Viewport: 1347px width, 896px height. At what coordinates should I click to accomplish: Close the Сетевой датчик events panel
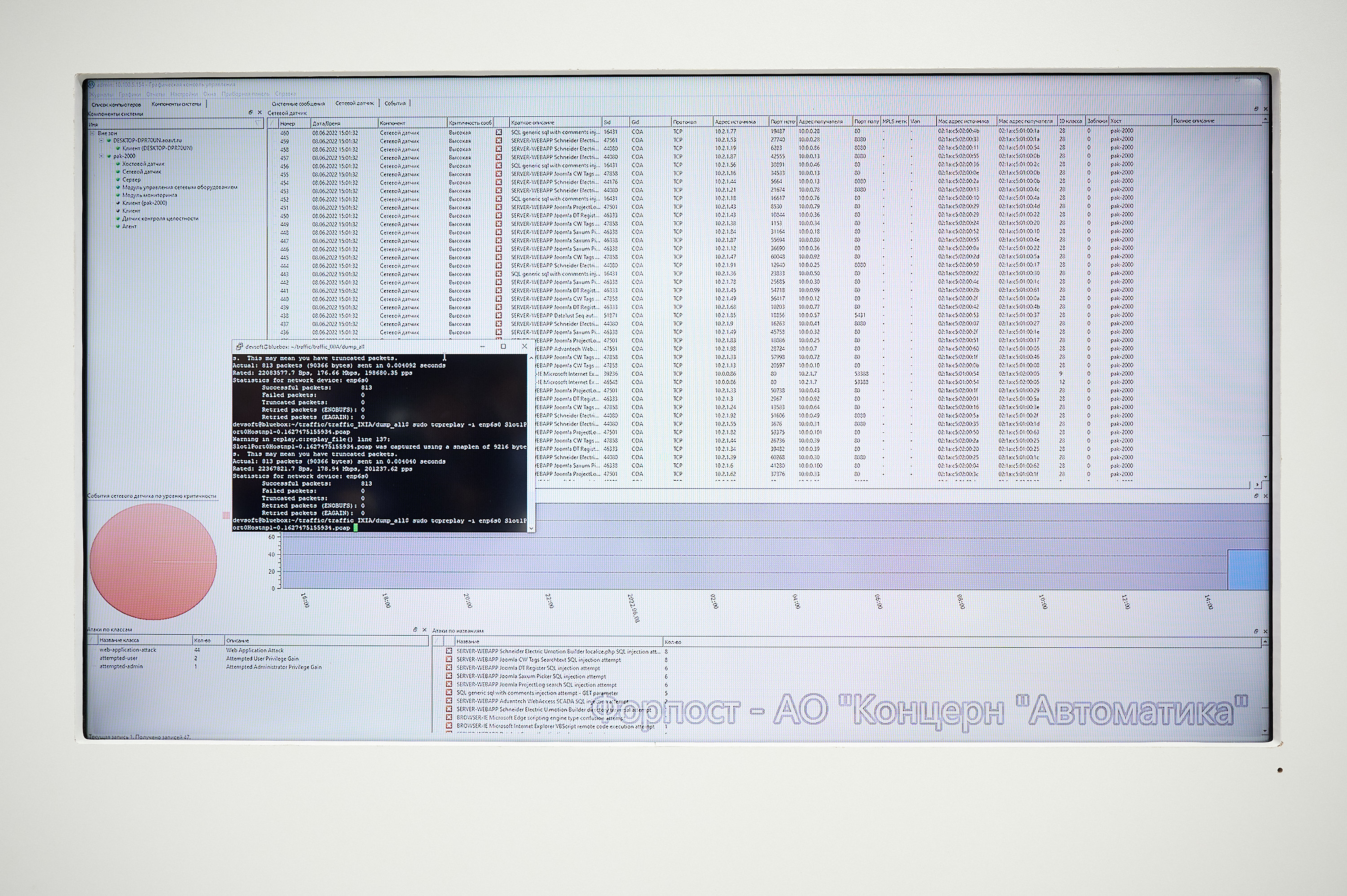pos(1265,109)
